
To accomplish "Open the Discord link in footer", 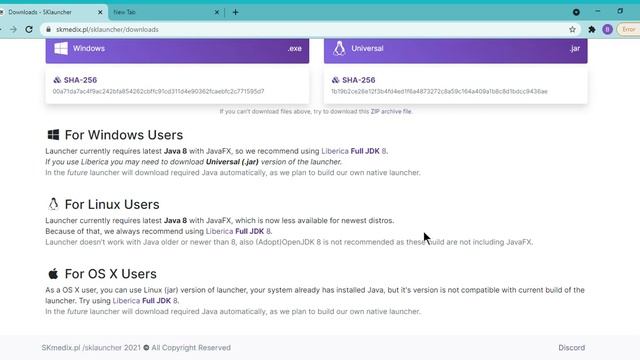I will coord(571,348).
